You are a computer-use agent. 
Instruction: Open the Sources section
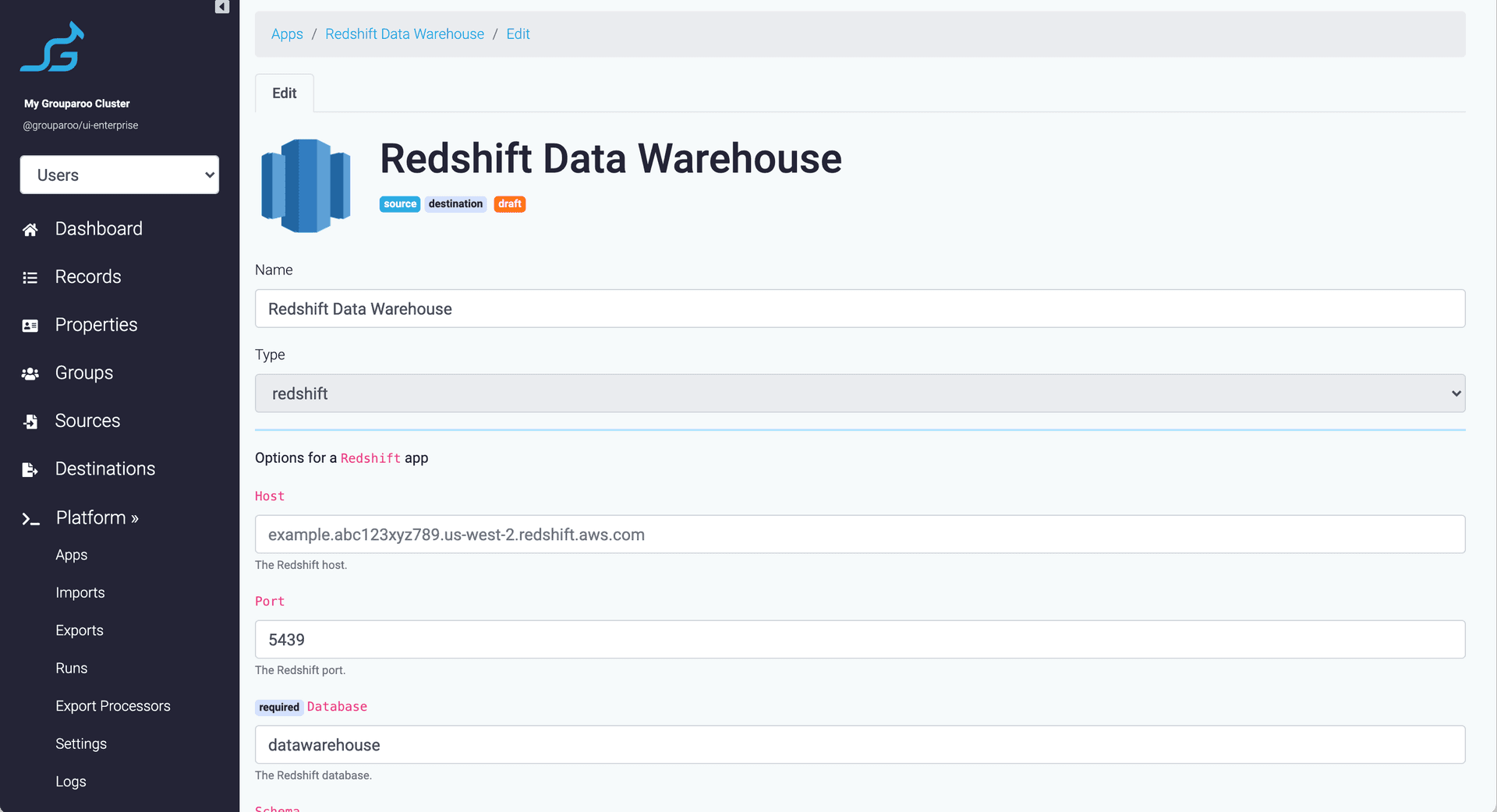pyautogui.click(x=88, y=421)
